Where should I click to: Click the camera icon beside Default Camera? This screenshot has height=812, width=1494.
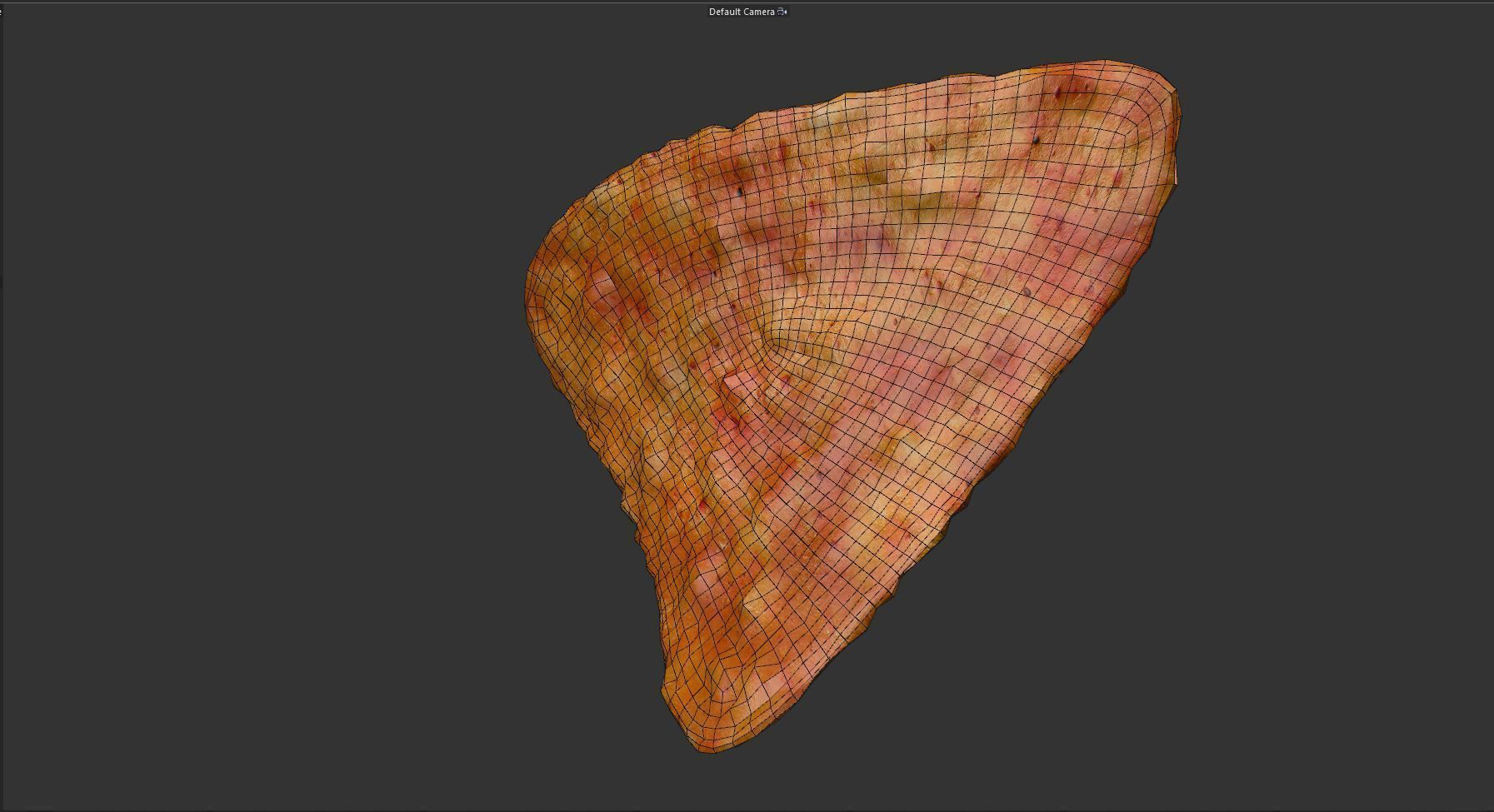pos(782,12)
